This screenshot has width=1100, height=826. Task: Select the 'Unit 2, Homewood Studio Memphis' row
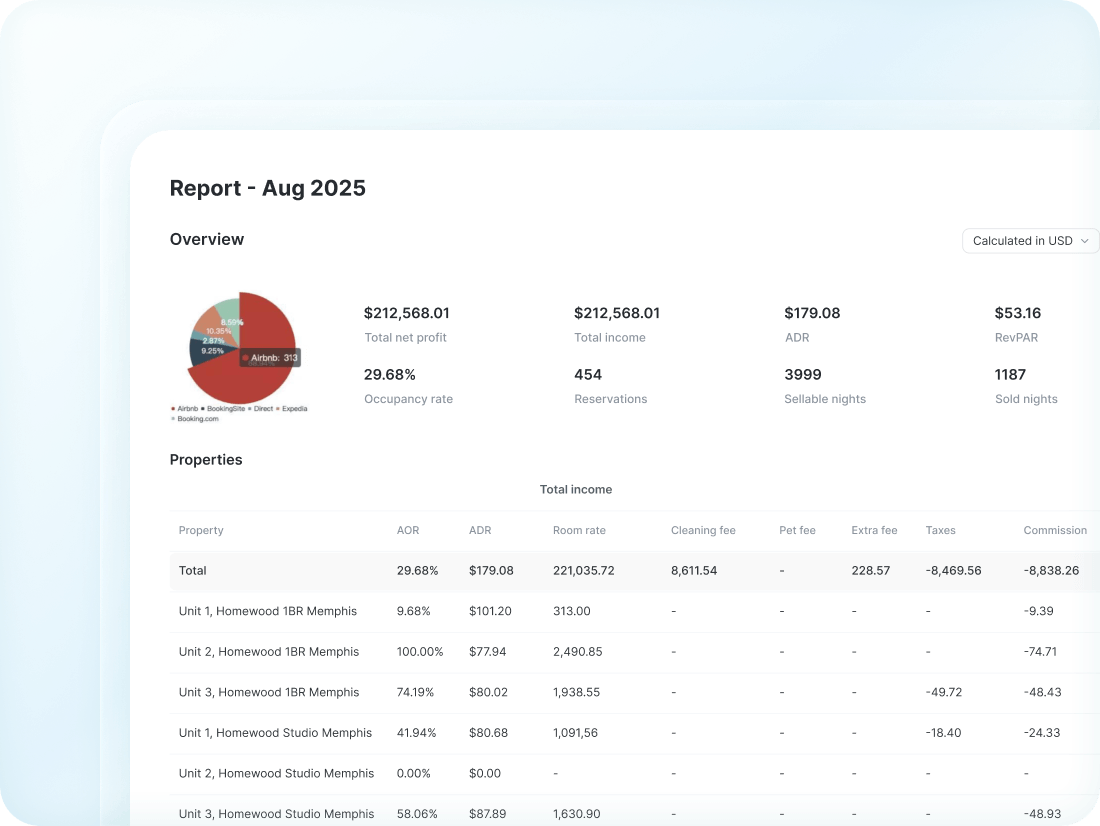pyautogui.click(x=275, y=773)
